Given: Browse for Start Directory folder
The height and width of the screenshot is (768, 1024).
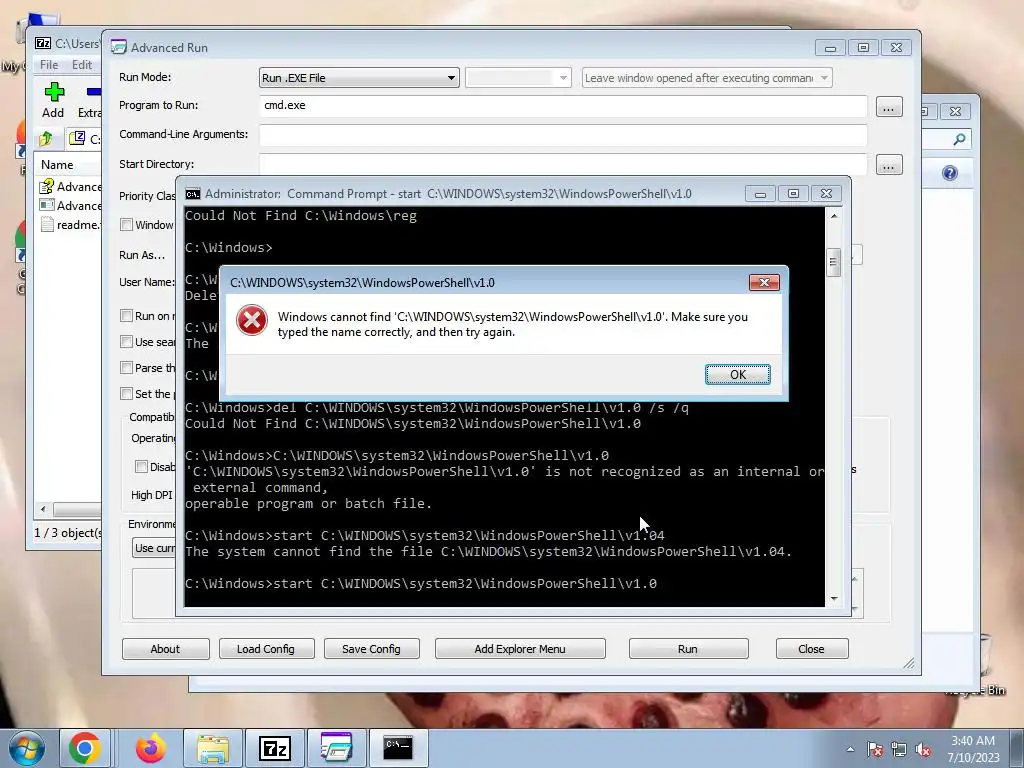Looking at the screenshot, I should click(889, 165).
